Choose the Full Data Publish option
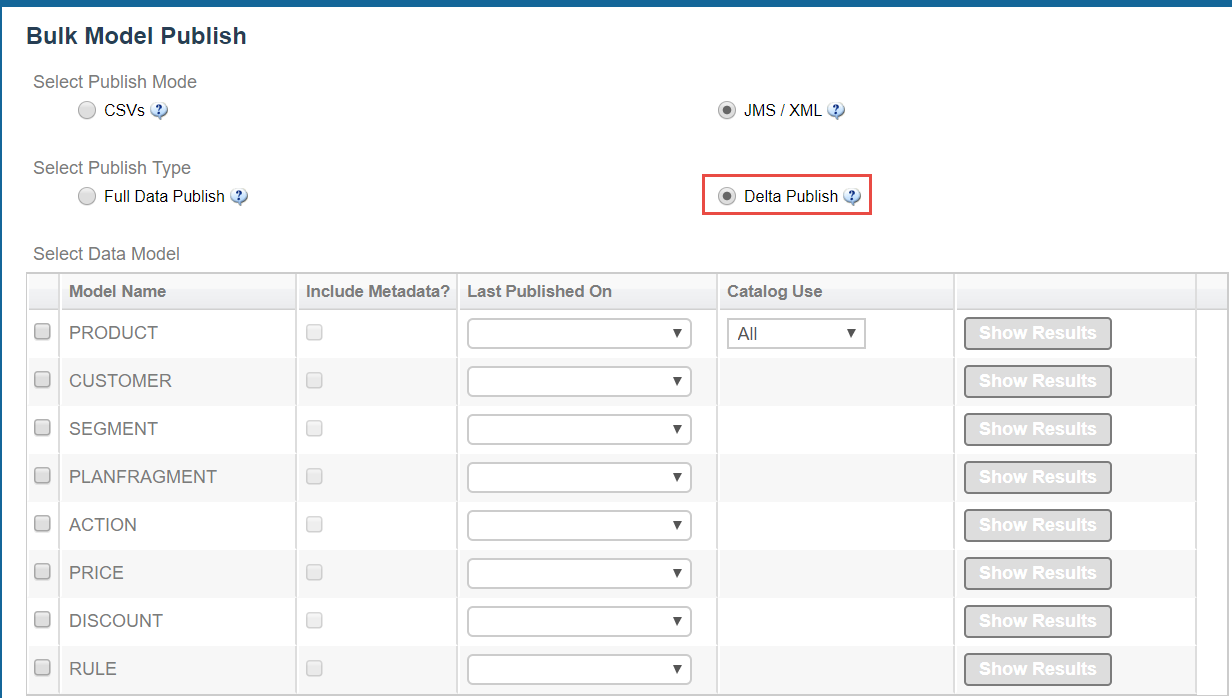Image resolution: width=1232 pixels, height=698 pixels. (x=87, y=197)
